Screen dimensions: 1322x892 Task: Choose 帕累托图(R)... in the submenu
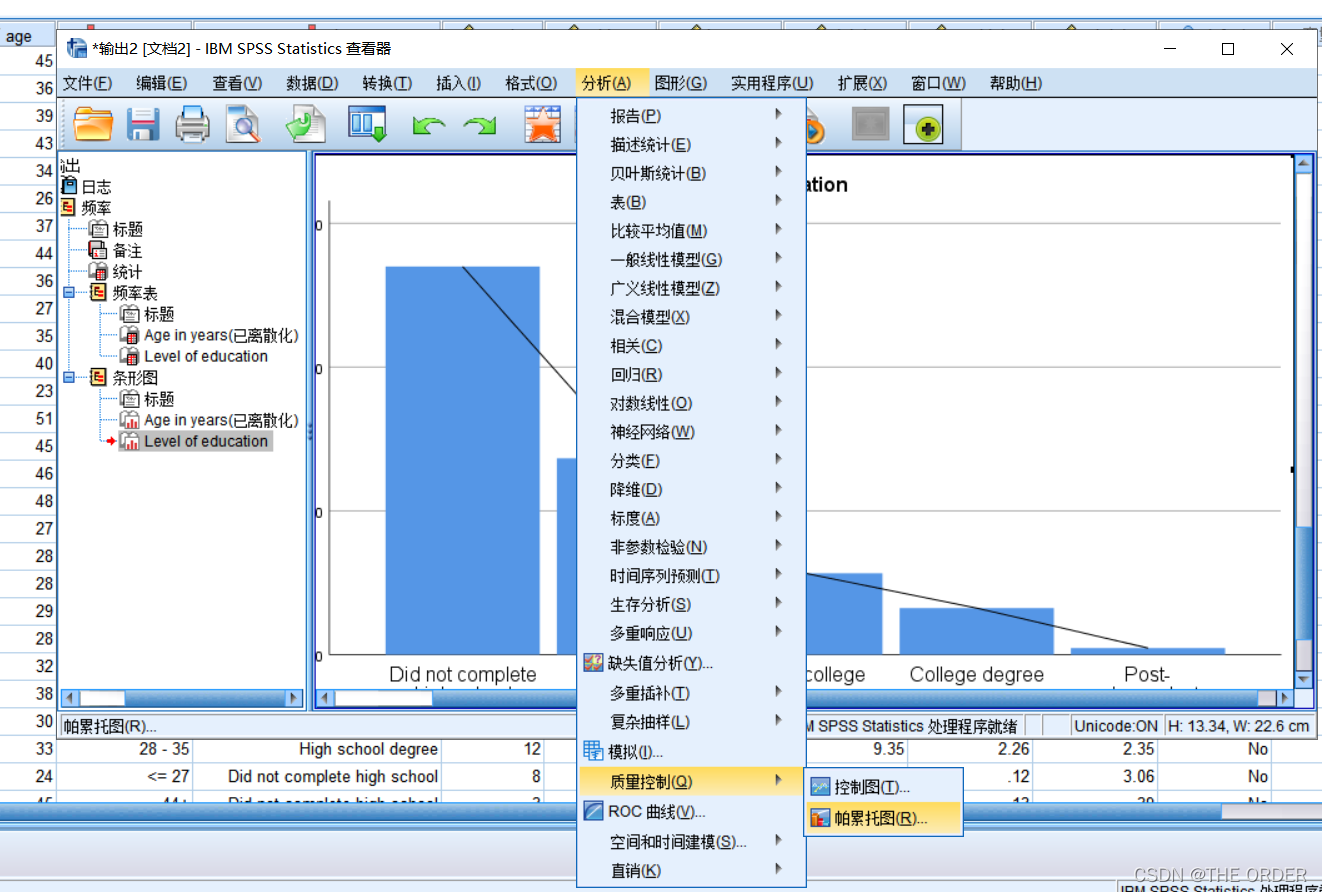coord(883,818)
